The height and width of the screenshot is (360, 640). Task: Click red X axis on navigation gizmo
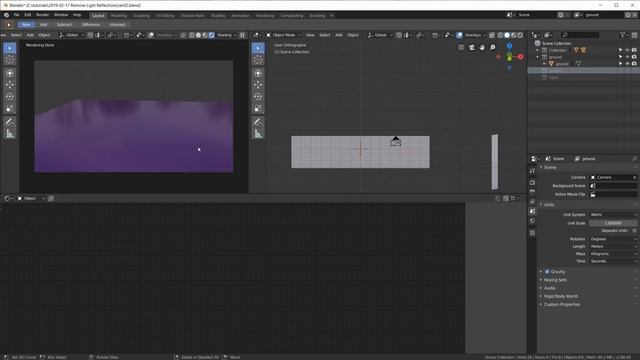click(520, 57)
